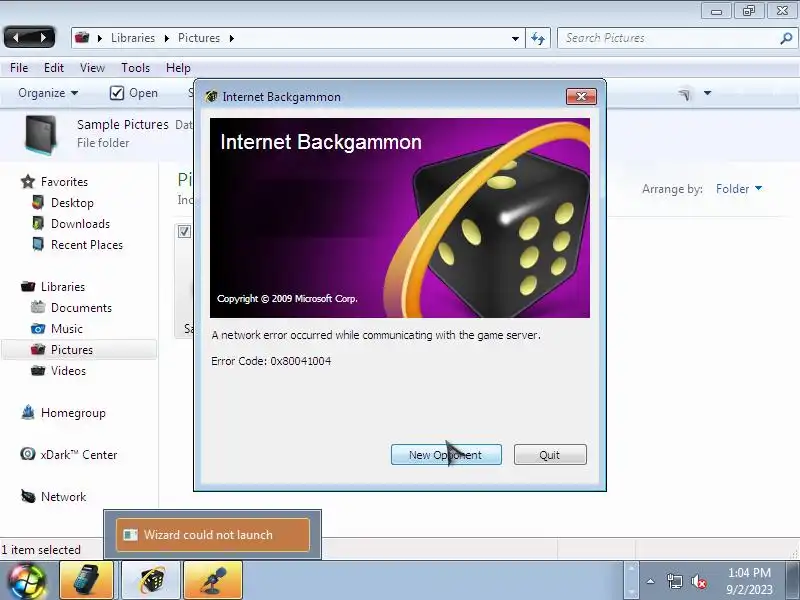
Task: Click the Desktop icon in Favorites
Action: click(38, 203)
